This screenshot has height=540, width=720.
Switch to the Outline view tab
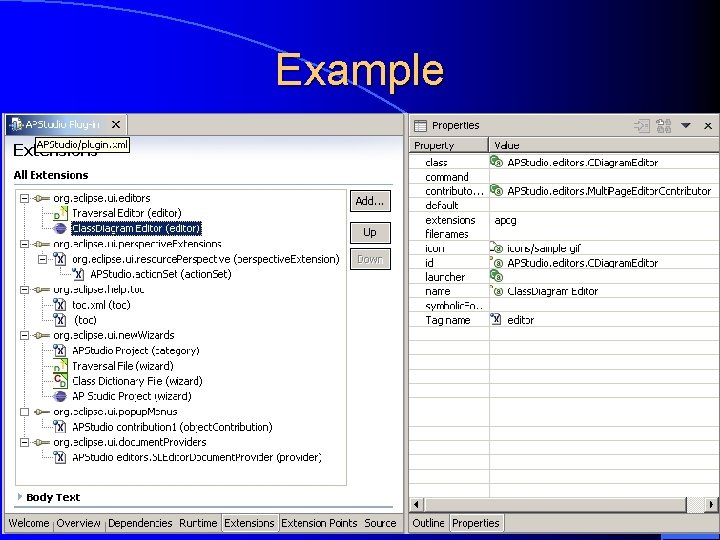click(x=428, y=523)
